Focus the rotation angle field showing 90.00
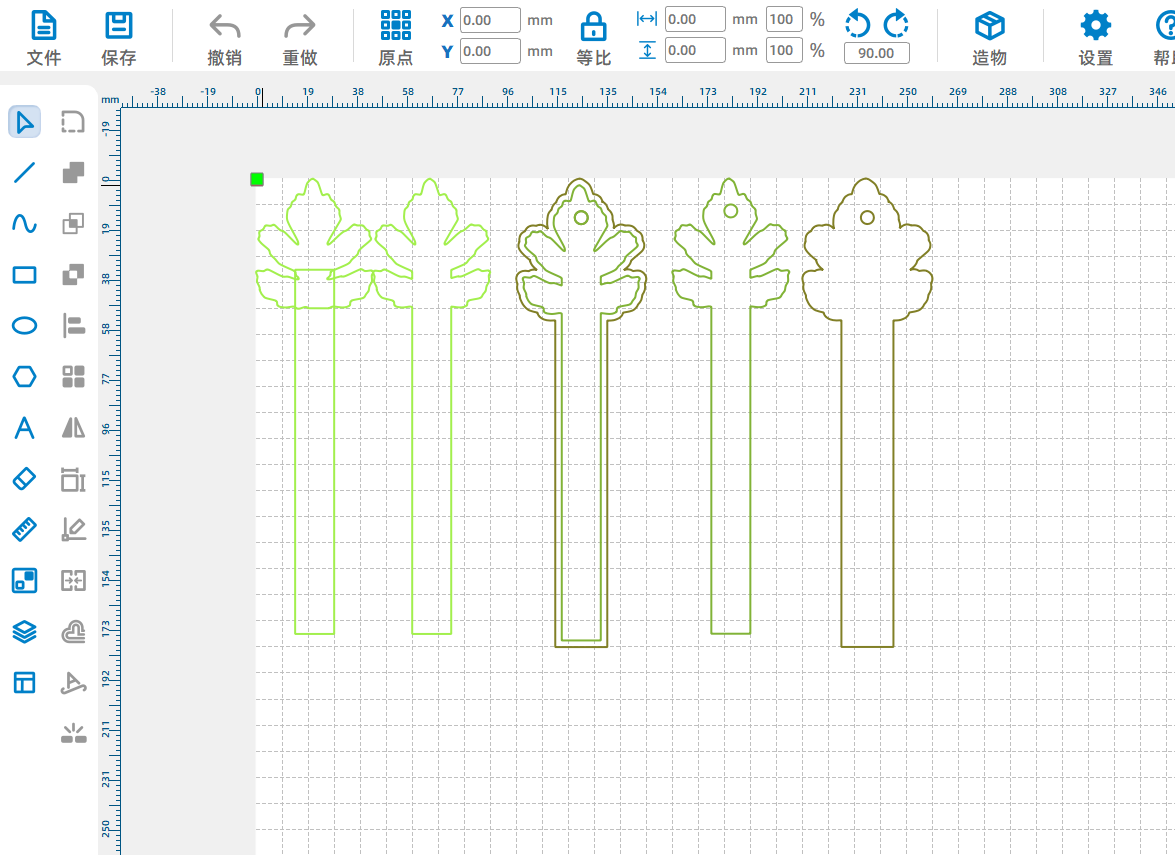Image resolution: width=1175 pixels, height=855 pixels. [x=876, y=53]
